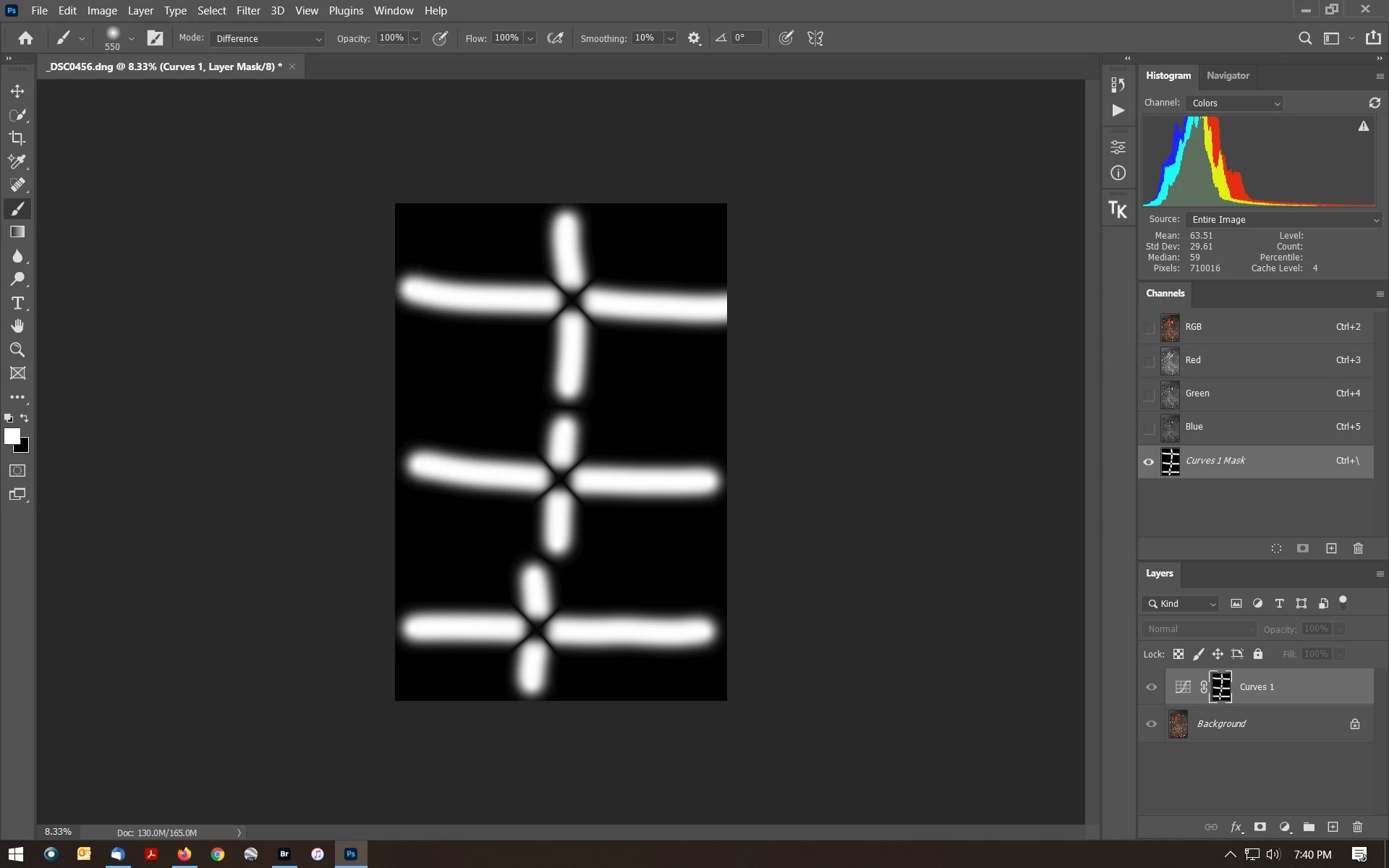Open the TK panel icon
Viewport: 1389px width, 868px height.
pyautogui.click(x=1118, y=210)
